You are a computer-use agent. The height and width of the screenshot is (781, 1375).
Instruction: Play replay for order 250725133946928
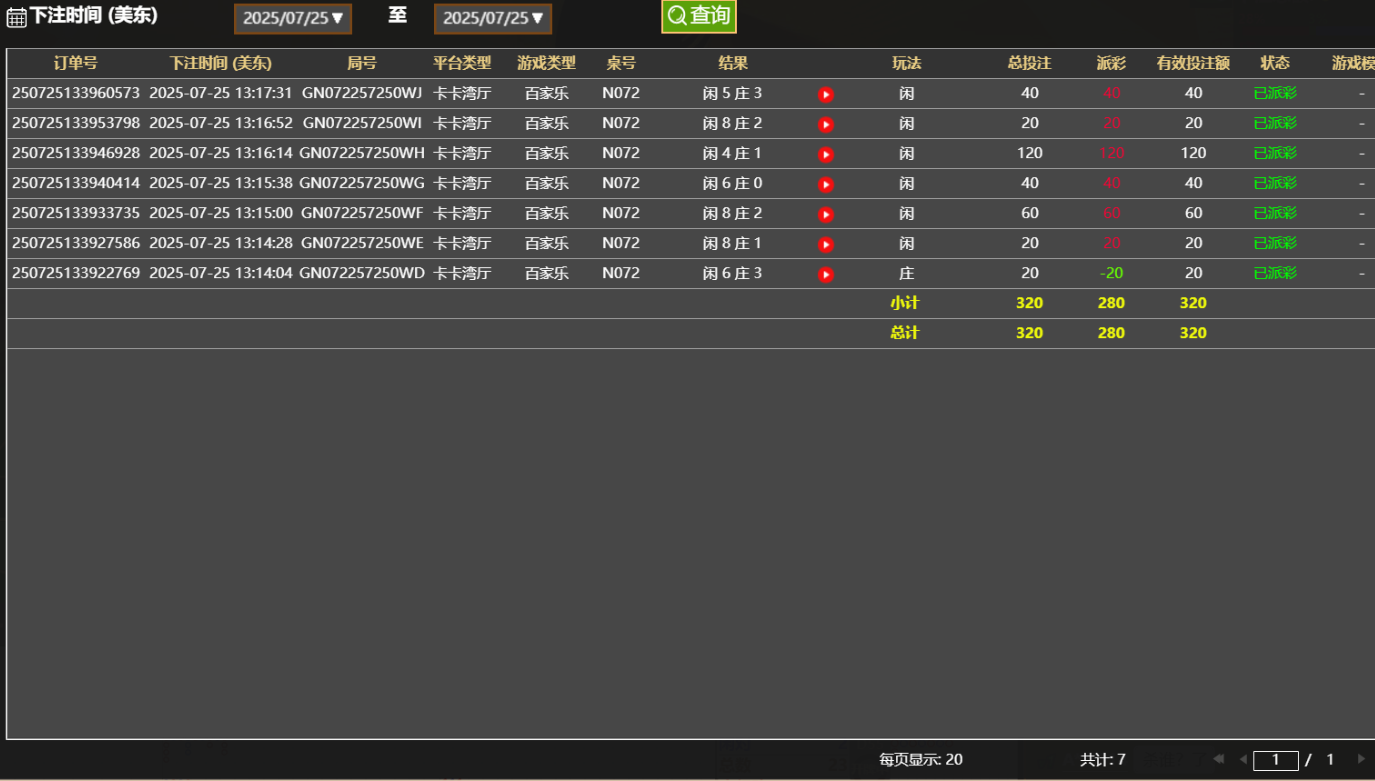click(825, 153)
